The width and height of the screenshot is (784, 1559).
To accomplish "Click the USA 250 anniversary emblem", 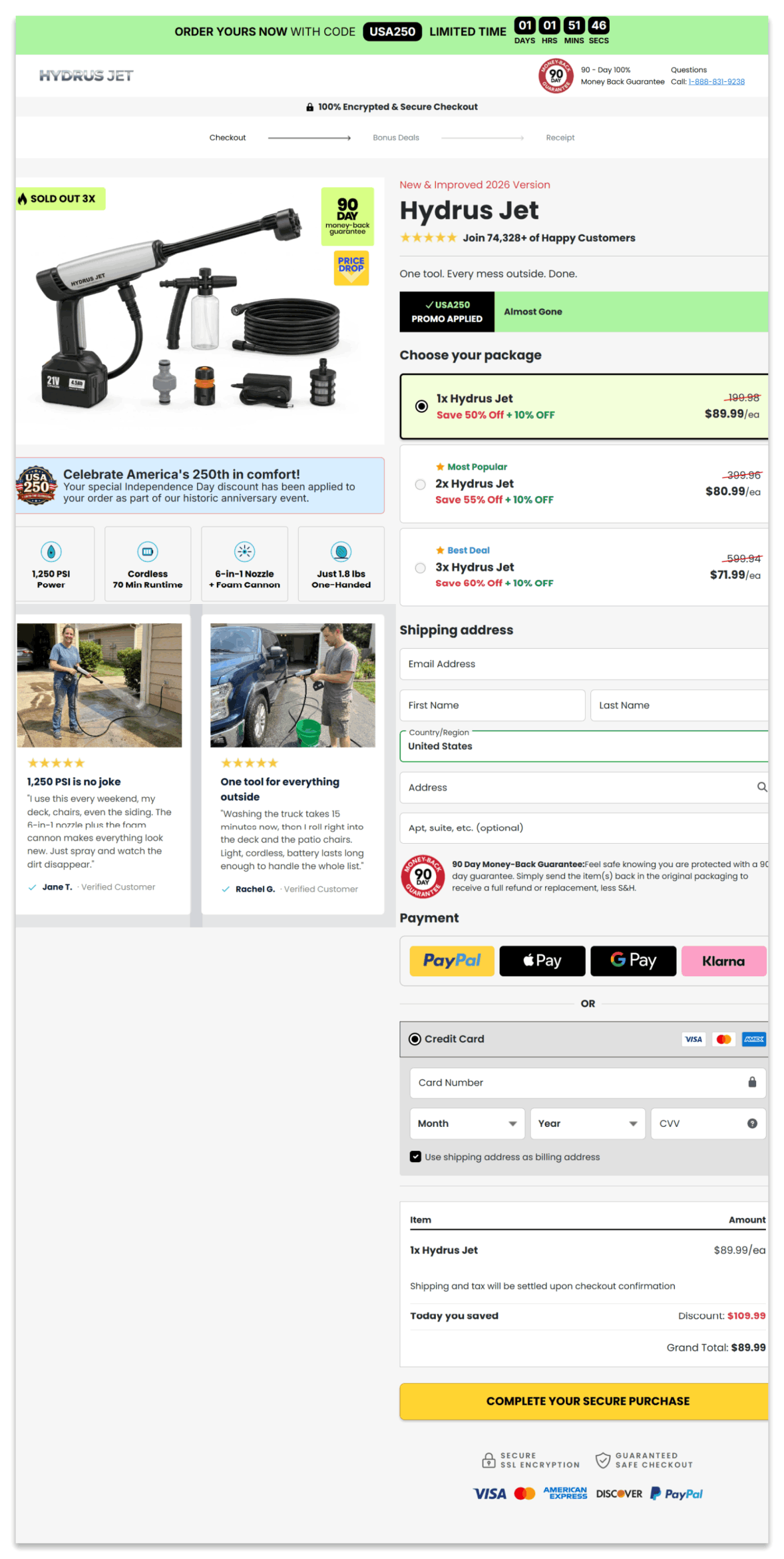I will pyautogui.click(x=36, y=485).
